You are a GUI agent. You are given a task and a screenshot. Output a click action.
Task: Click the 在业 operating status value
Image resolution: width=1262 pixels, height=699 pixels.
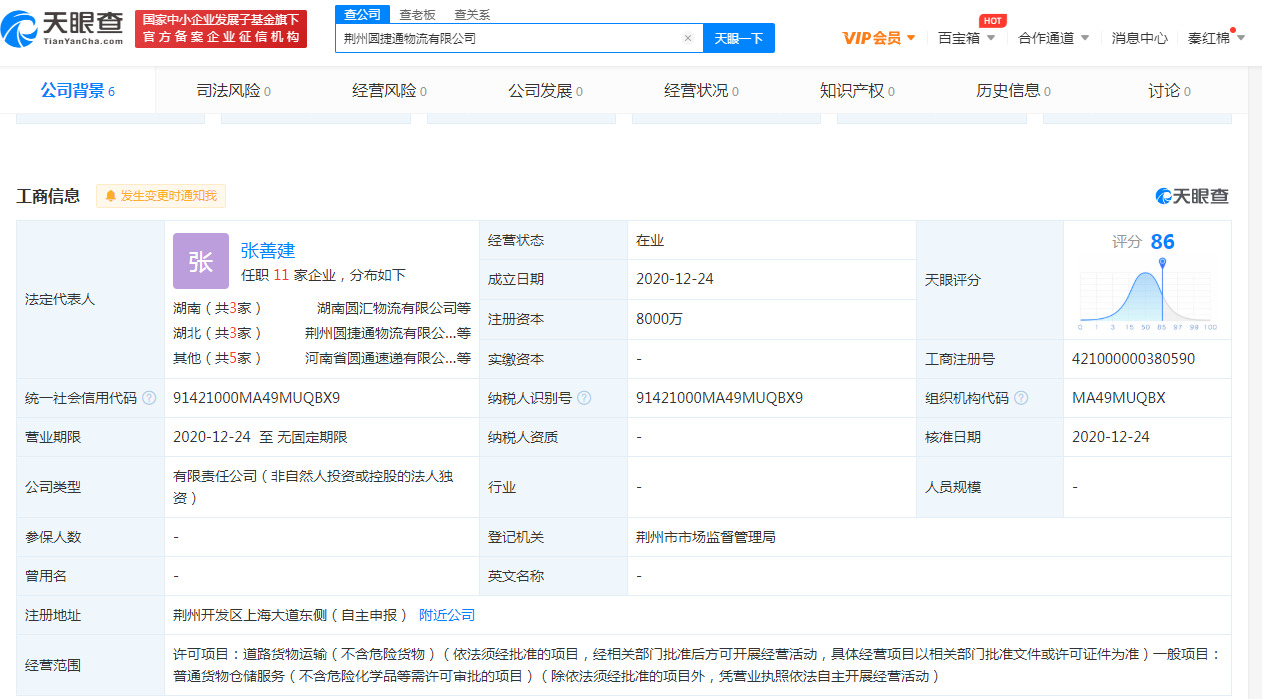point(650,240)
